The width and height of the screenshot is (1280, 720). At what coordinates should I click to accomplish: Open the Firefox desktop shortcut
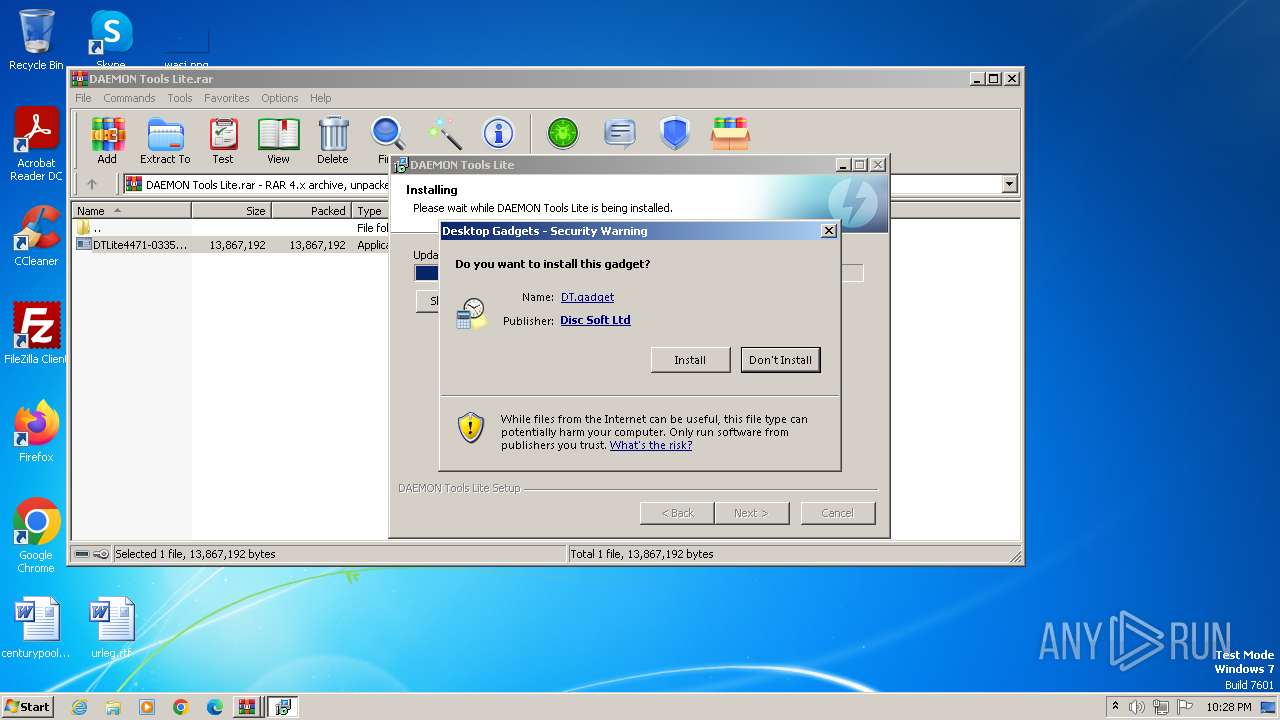[x=36, y=431]
